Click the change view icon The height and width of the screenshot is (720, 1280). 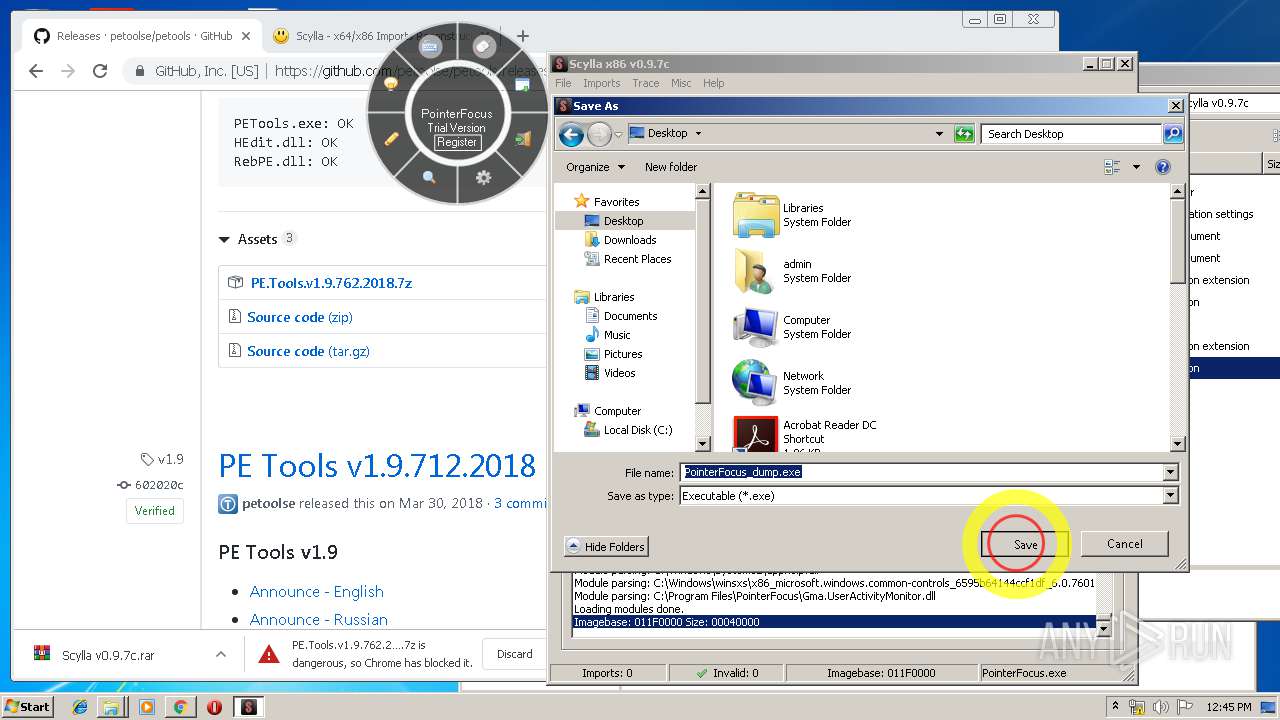click(1112, 167)
